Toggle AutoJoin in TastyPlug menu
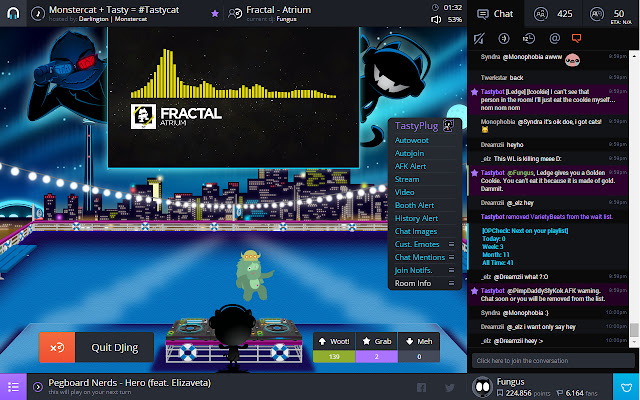640x400 pixels. pyautogui.click(x=409, y=153)
